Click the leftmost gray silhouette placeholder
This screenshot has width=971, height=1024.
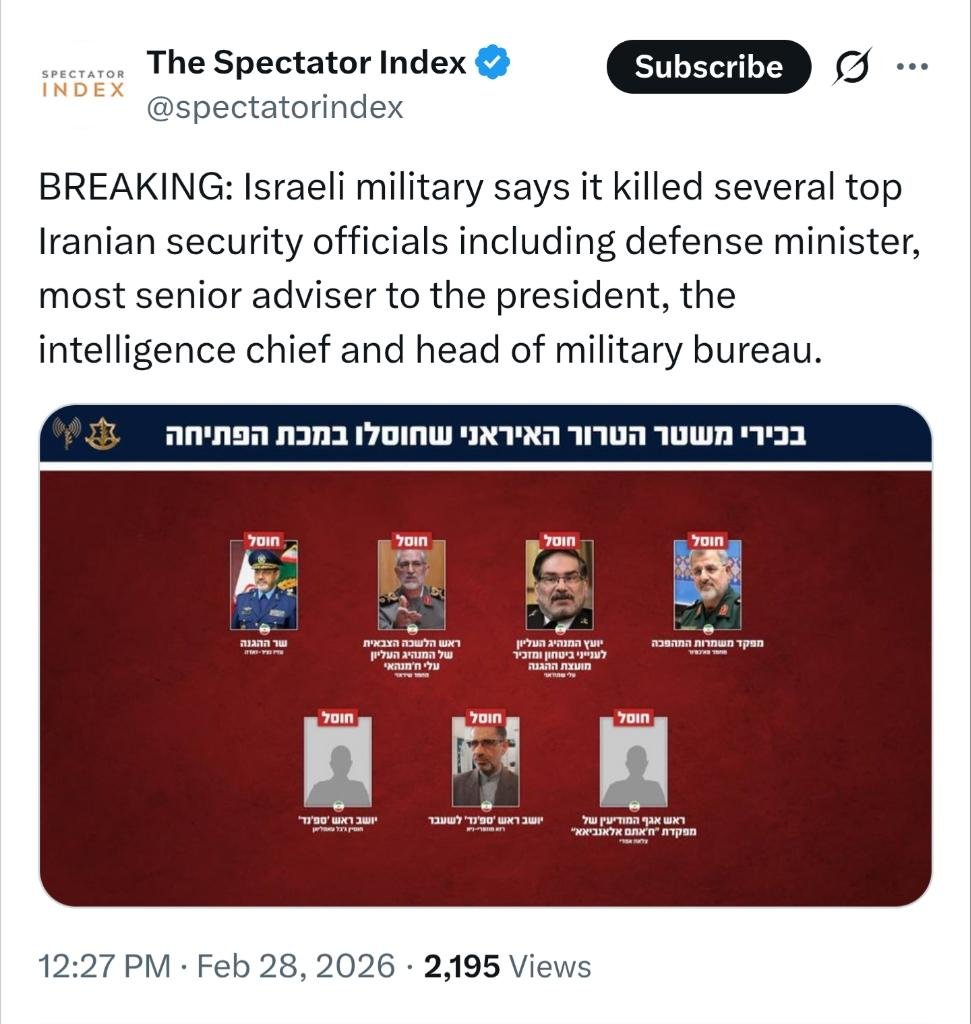pyautogui.click(x=337, y=766)
